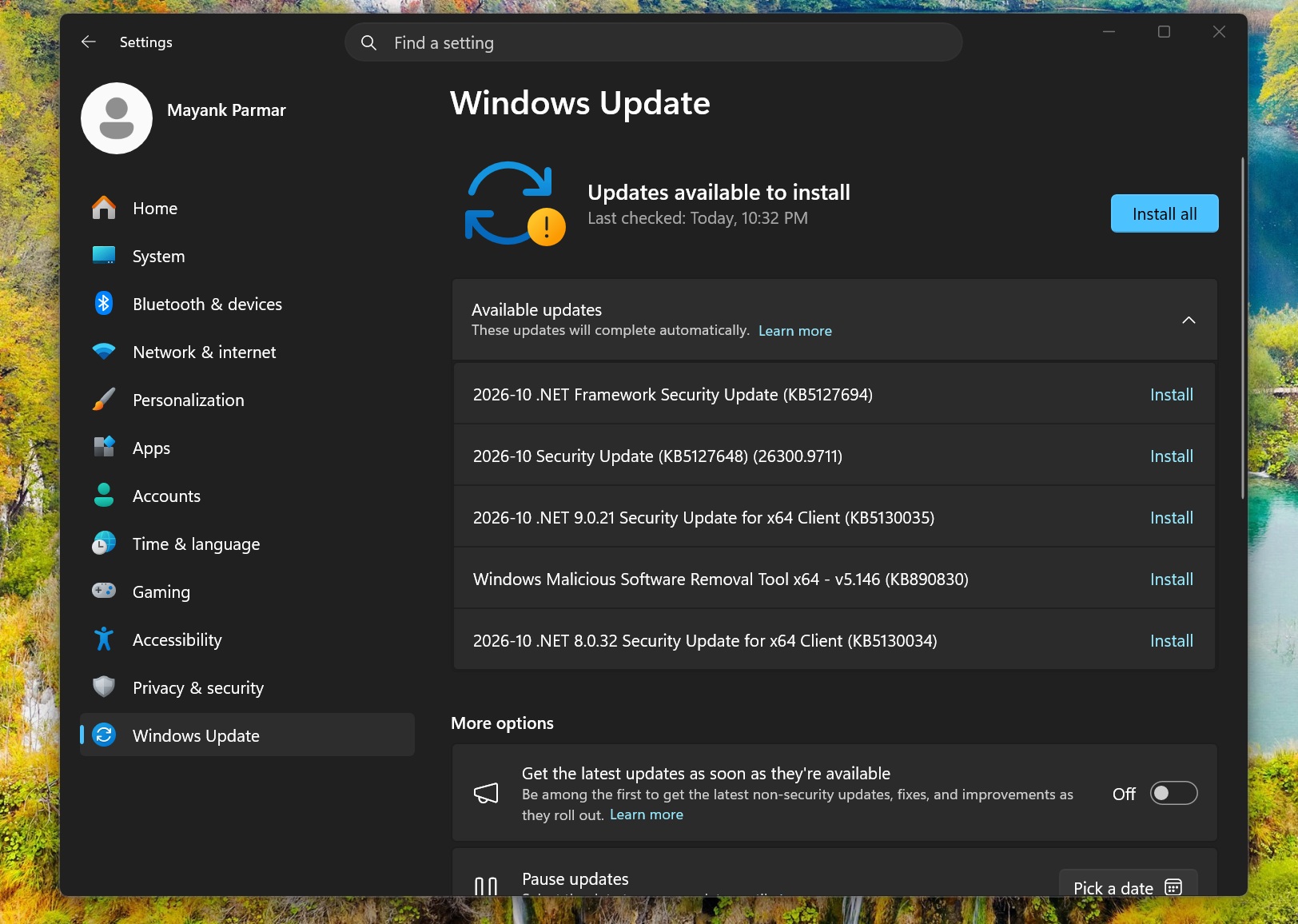Open Network & internet settings
This screenshot has width=1298, height=924.
(x=247, y=352)
